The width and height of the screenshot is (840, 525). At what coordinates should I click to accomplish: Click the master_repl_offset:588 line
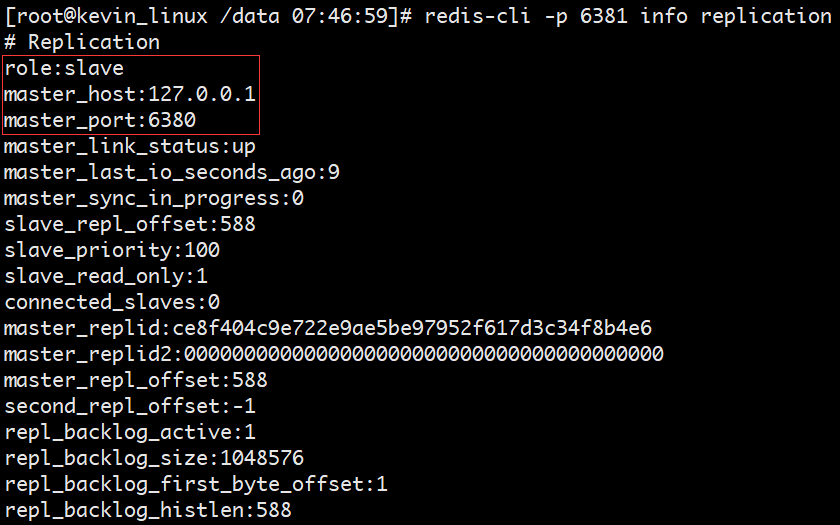pyautogui.click(x=136, y=380)
